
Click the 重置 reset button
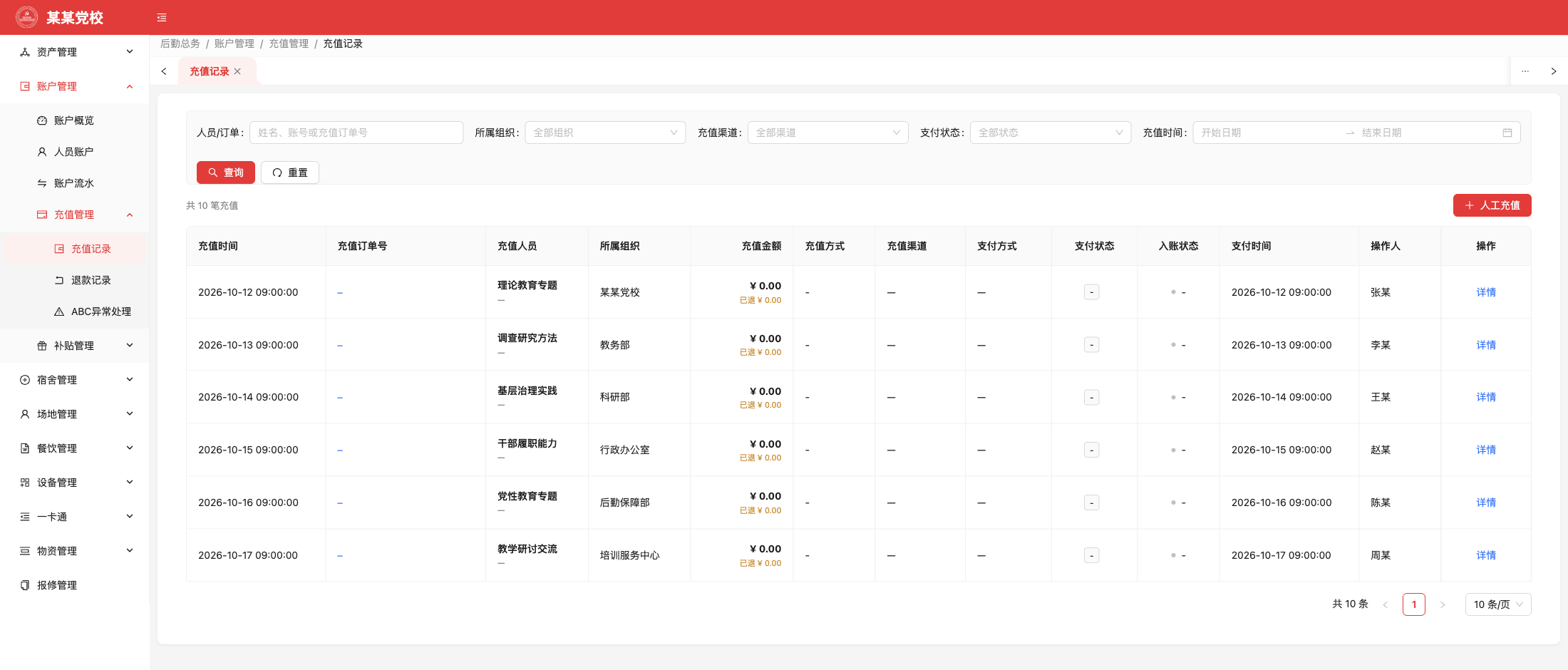point(290,172)
